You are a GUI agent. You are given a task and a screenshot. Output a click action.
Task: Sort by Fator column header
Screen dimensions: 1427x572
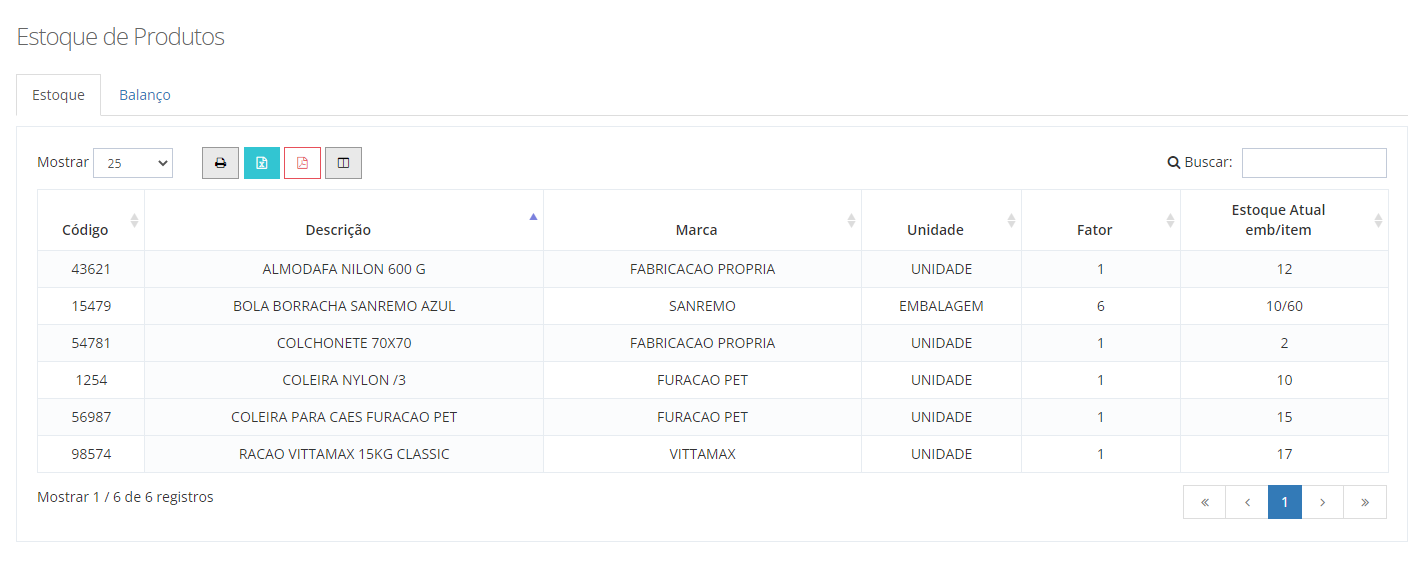[1094, 230]
